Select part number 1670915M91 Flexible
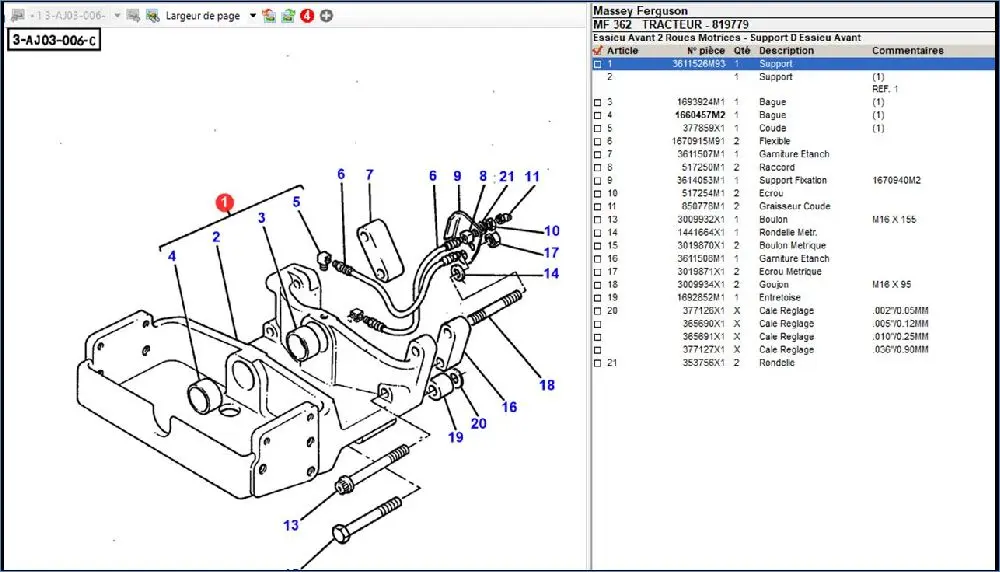 point(698,141)
